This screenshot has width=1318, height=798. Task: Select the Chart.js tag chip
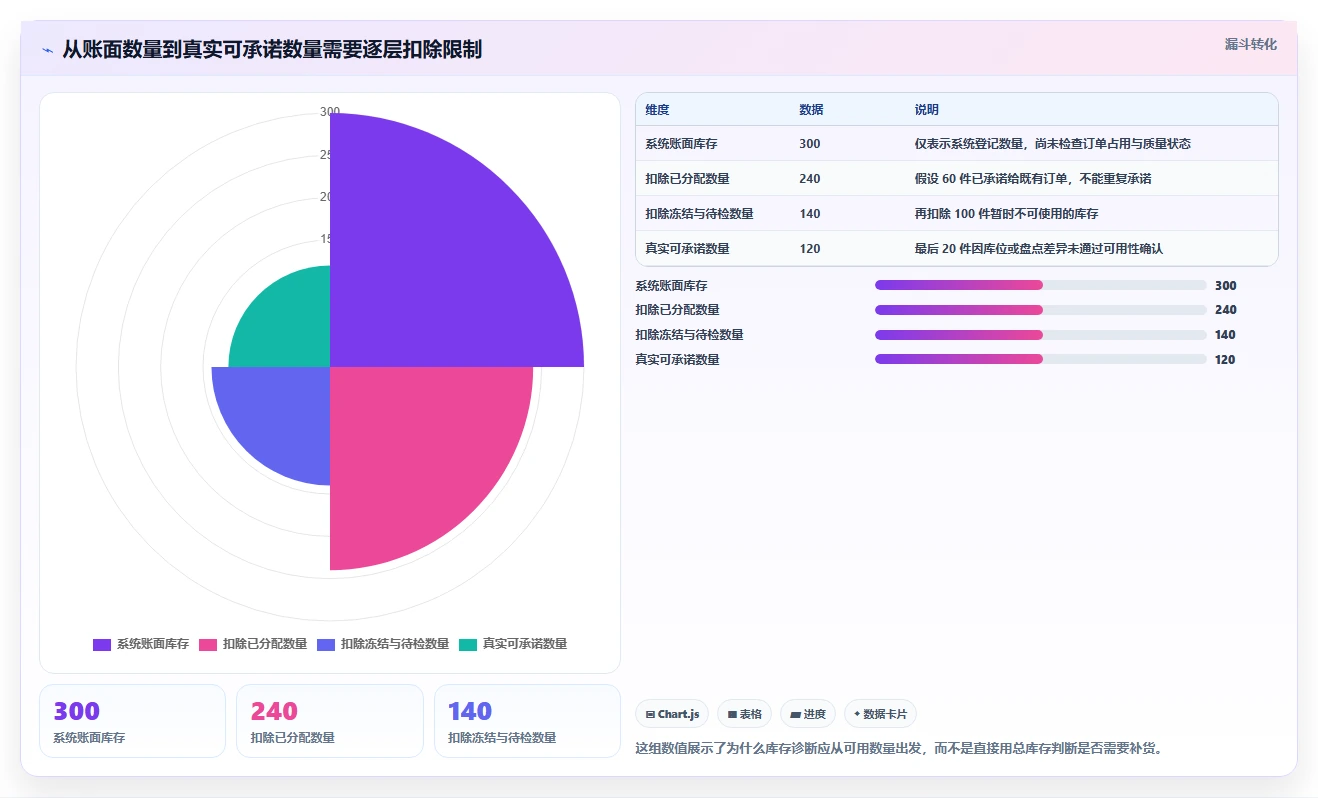point(672,714)
